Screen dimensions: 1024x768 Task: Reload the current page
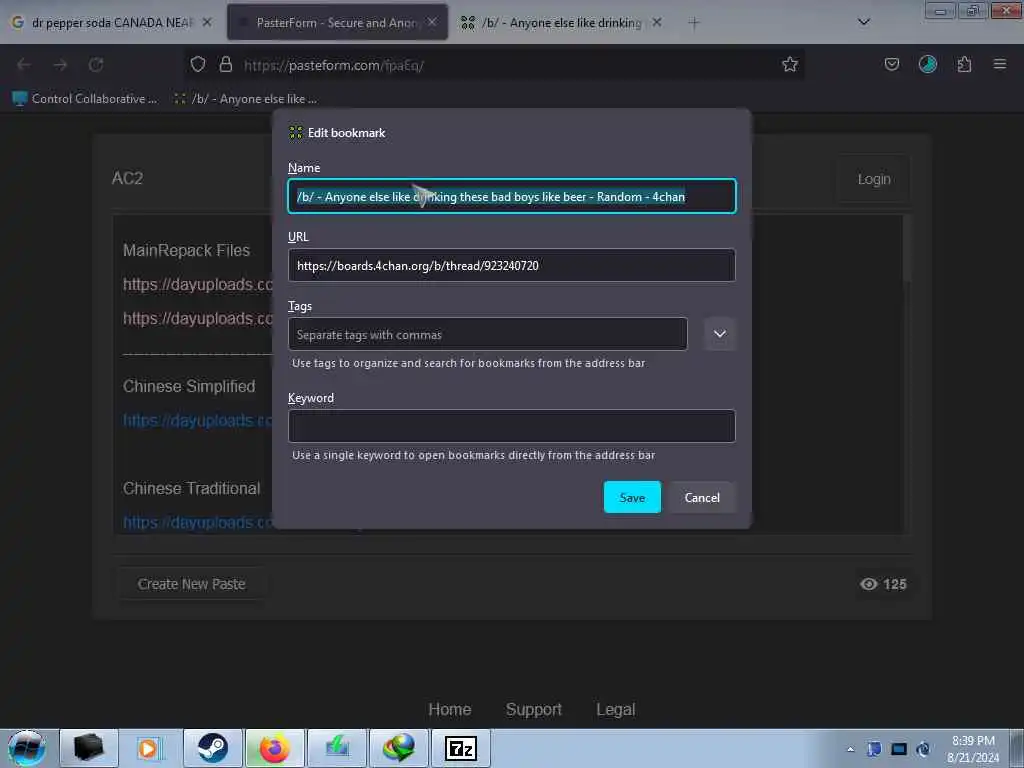(96, 65)
